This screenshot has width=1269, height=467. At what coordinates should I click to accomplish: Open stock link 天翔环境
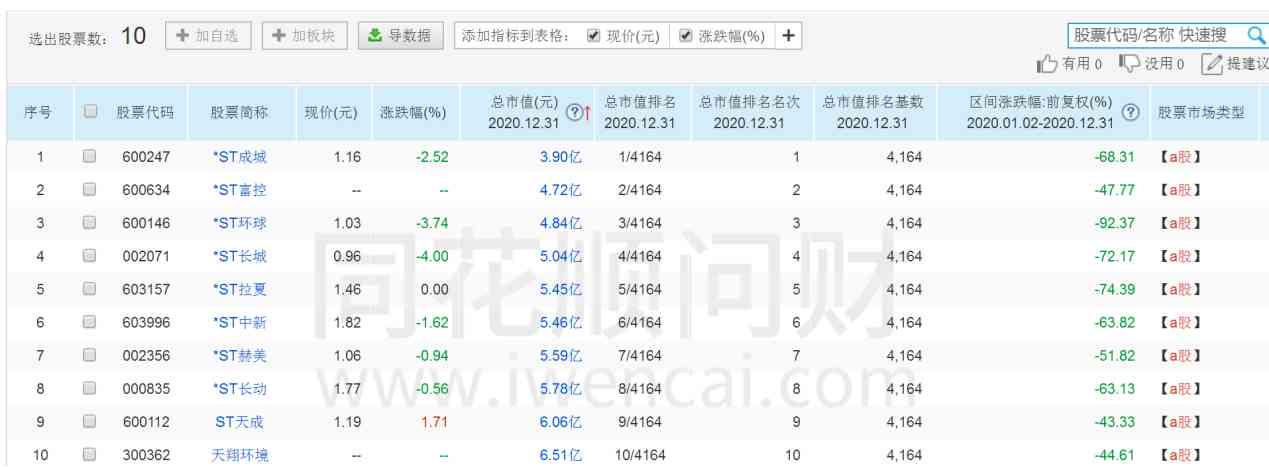(239, 455)
